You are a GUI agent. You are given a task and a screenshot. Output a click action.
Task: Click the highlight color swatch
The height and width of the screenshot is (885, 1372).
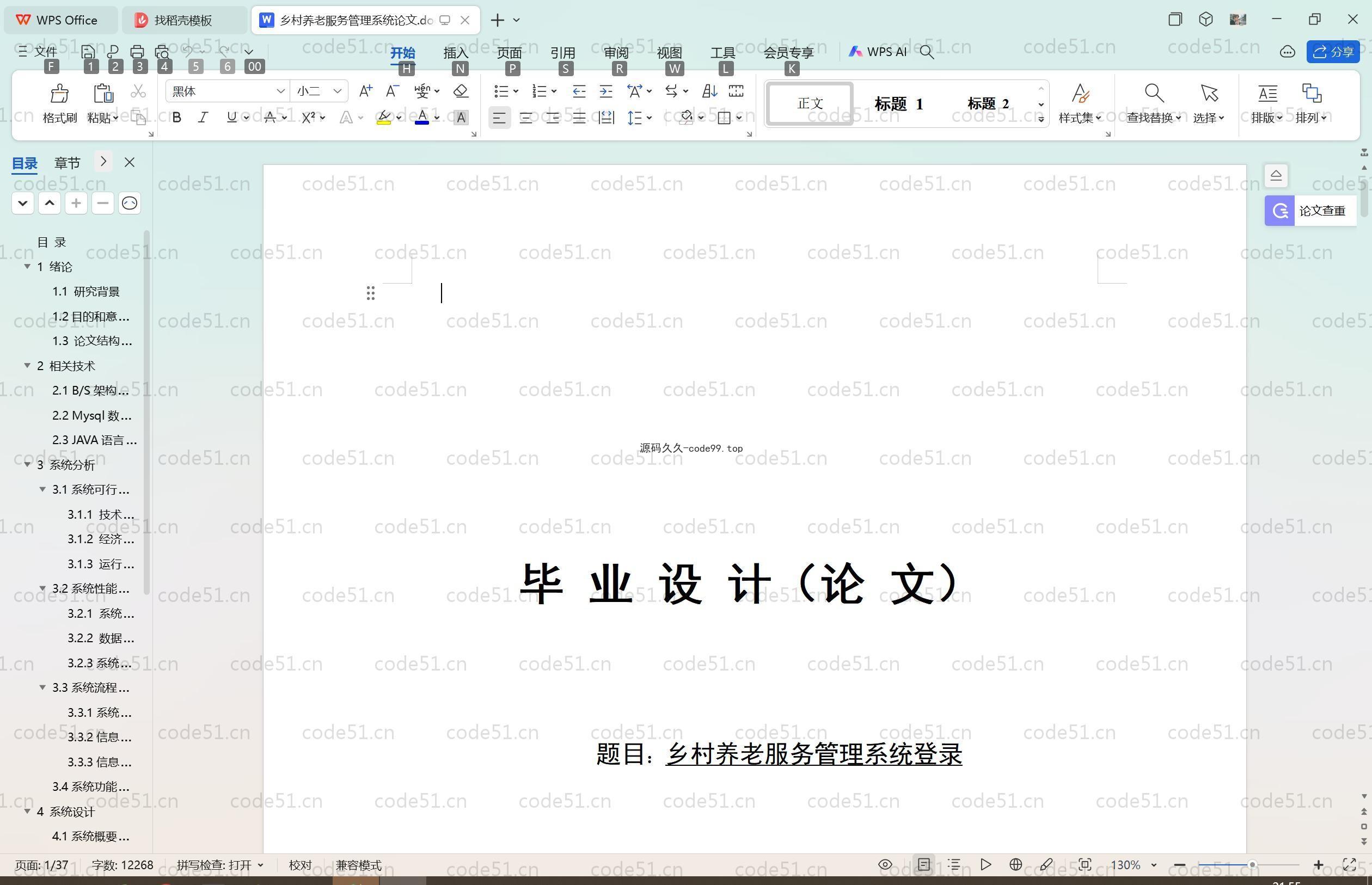coord(383,118)
